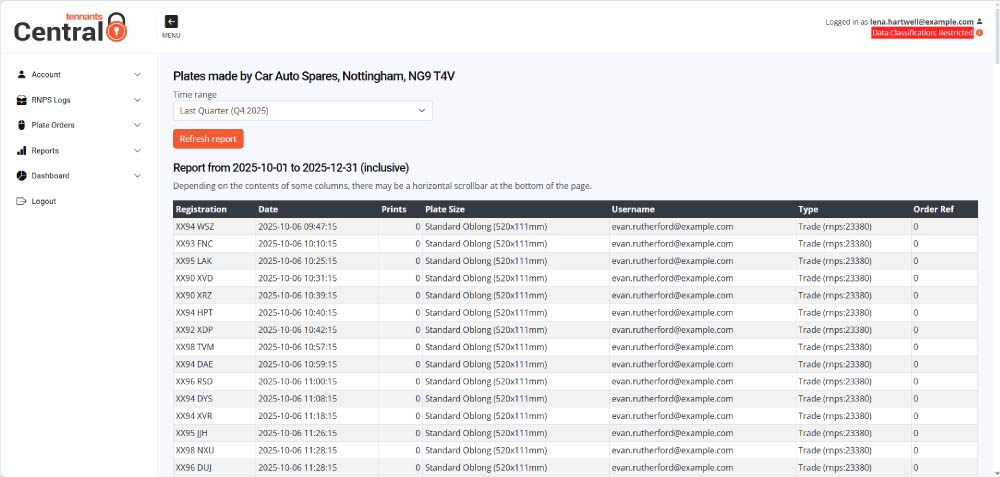Click the back arrow MENU icon
The height and width of the screenshot is (477, 1000).
click(x=171, y=22)
